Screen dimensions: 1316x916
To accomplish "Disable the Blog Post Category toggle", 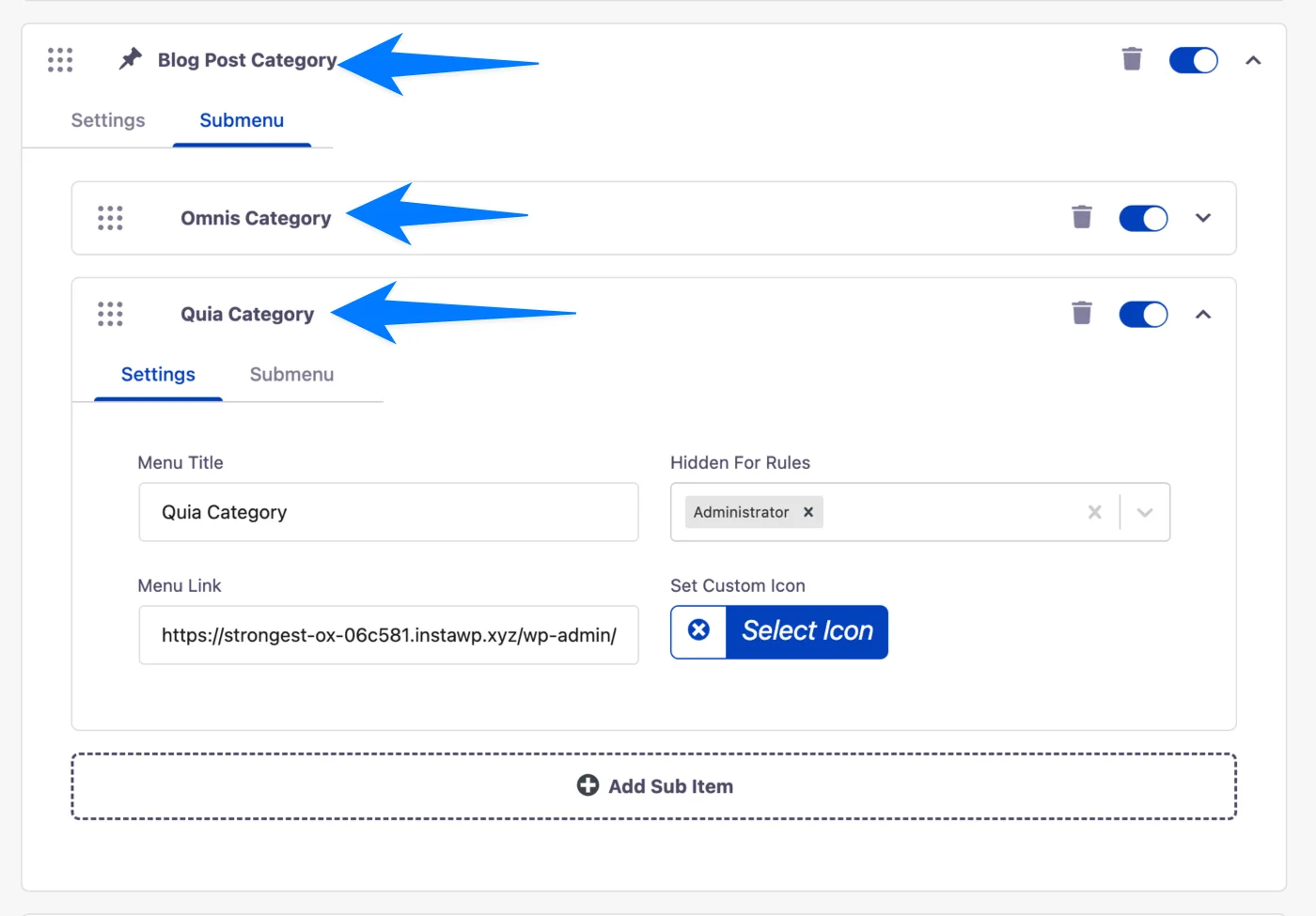I will click(x=1194, y=59).
